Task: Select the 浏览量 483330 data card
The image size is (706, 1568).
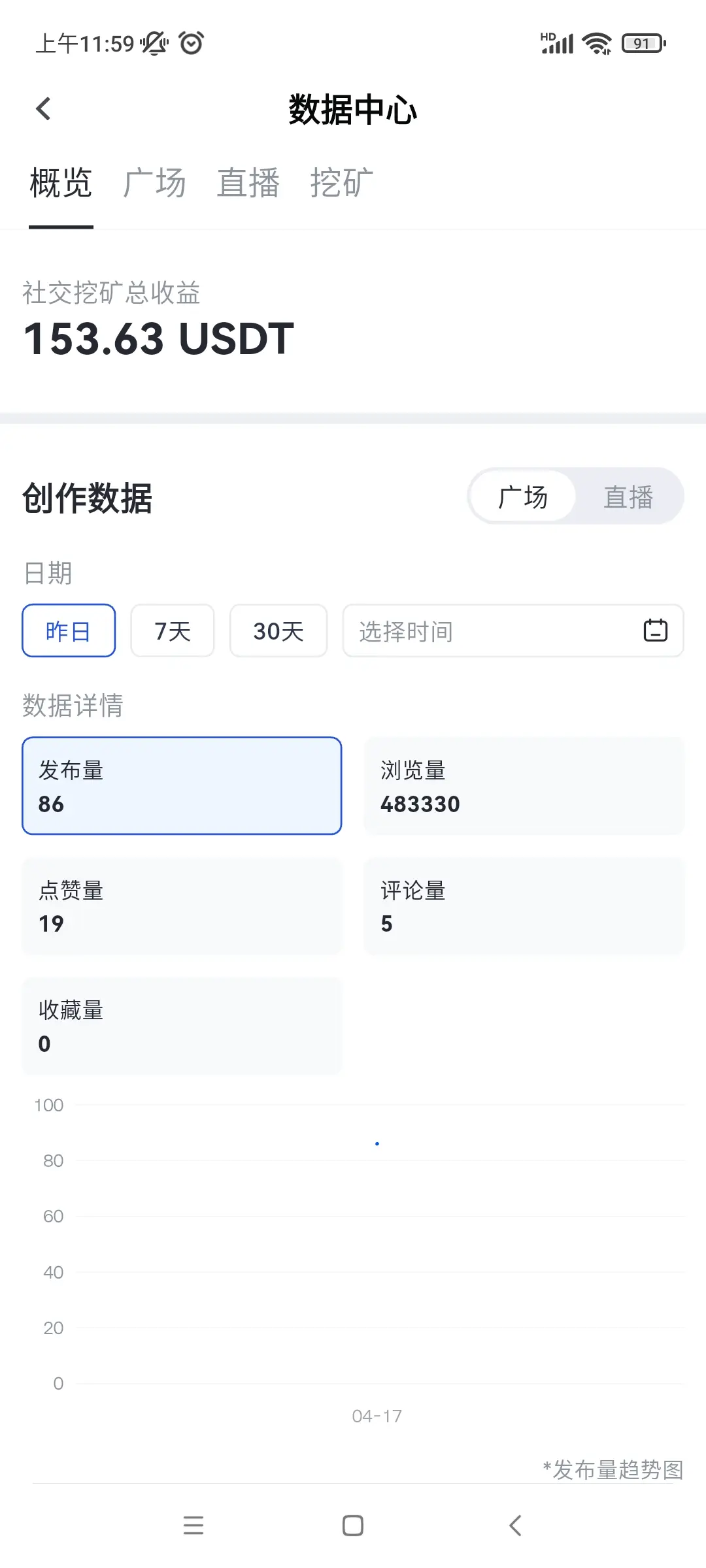Action: pyautogui.click(x=524, y=786)
